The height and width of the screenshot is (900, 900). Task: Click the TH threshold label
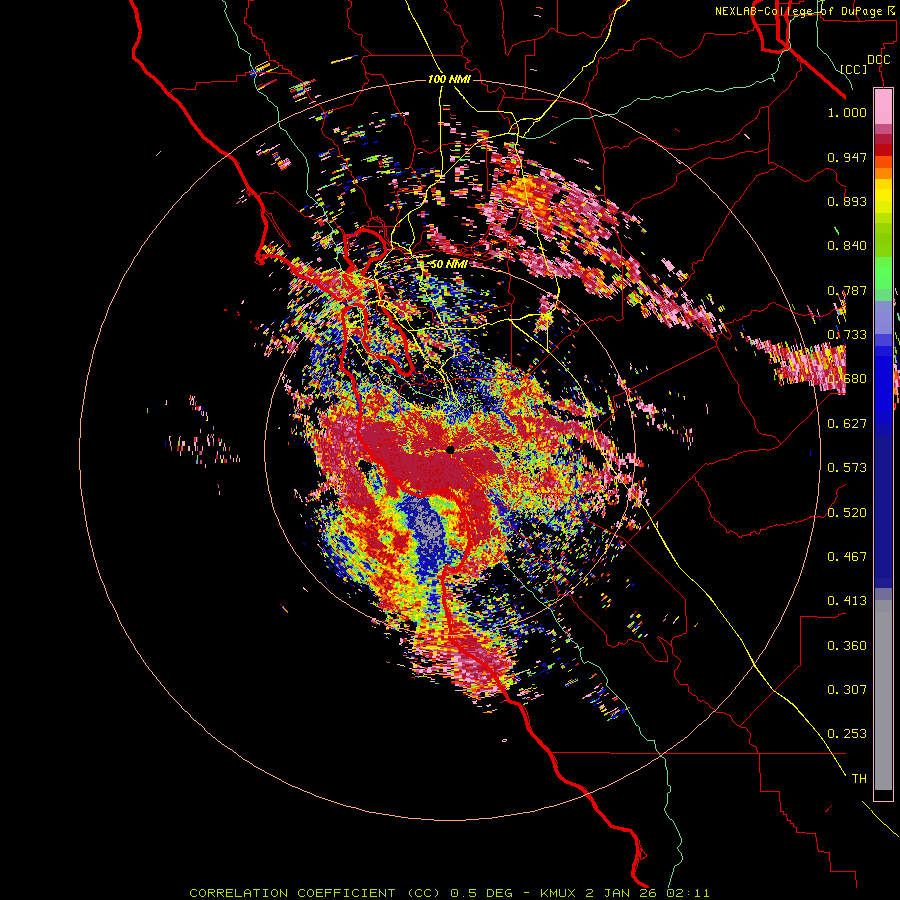[859, 779]
